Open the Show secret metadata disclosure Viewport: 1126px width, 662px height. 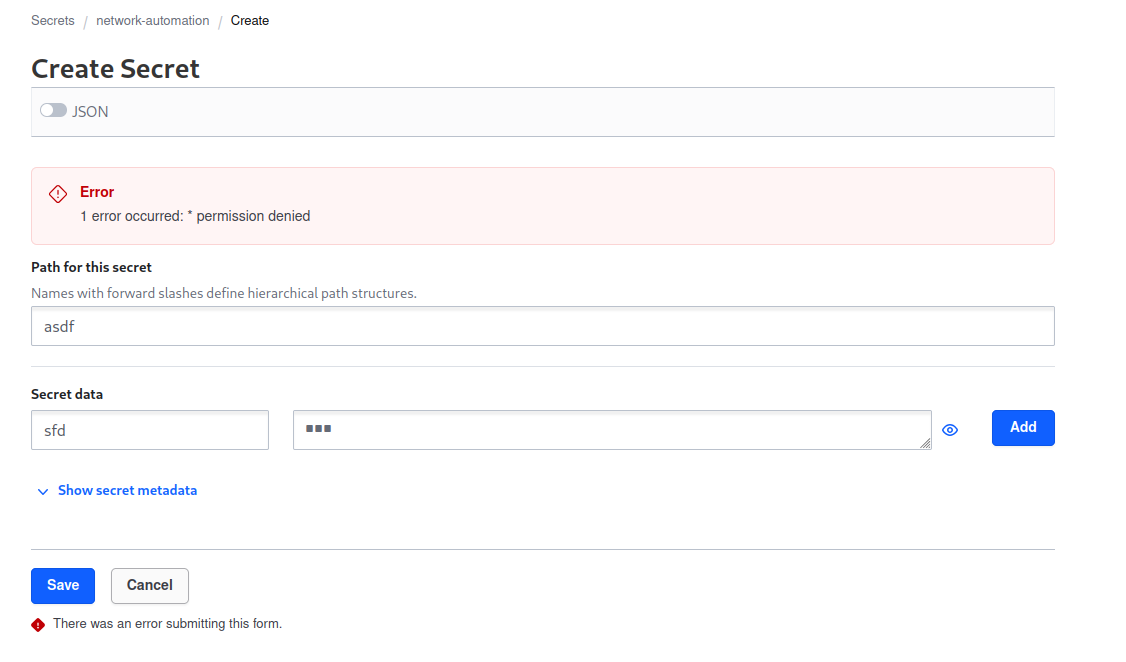pyautogui.click(x=127, y=490)
